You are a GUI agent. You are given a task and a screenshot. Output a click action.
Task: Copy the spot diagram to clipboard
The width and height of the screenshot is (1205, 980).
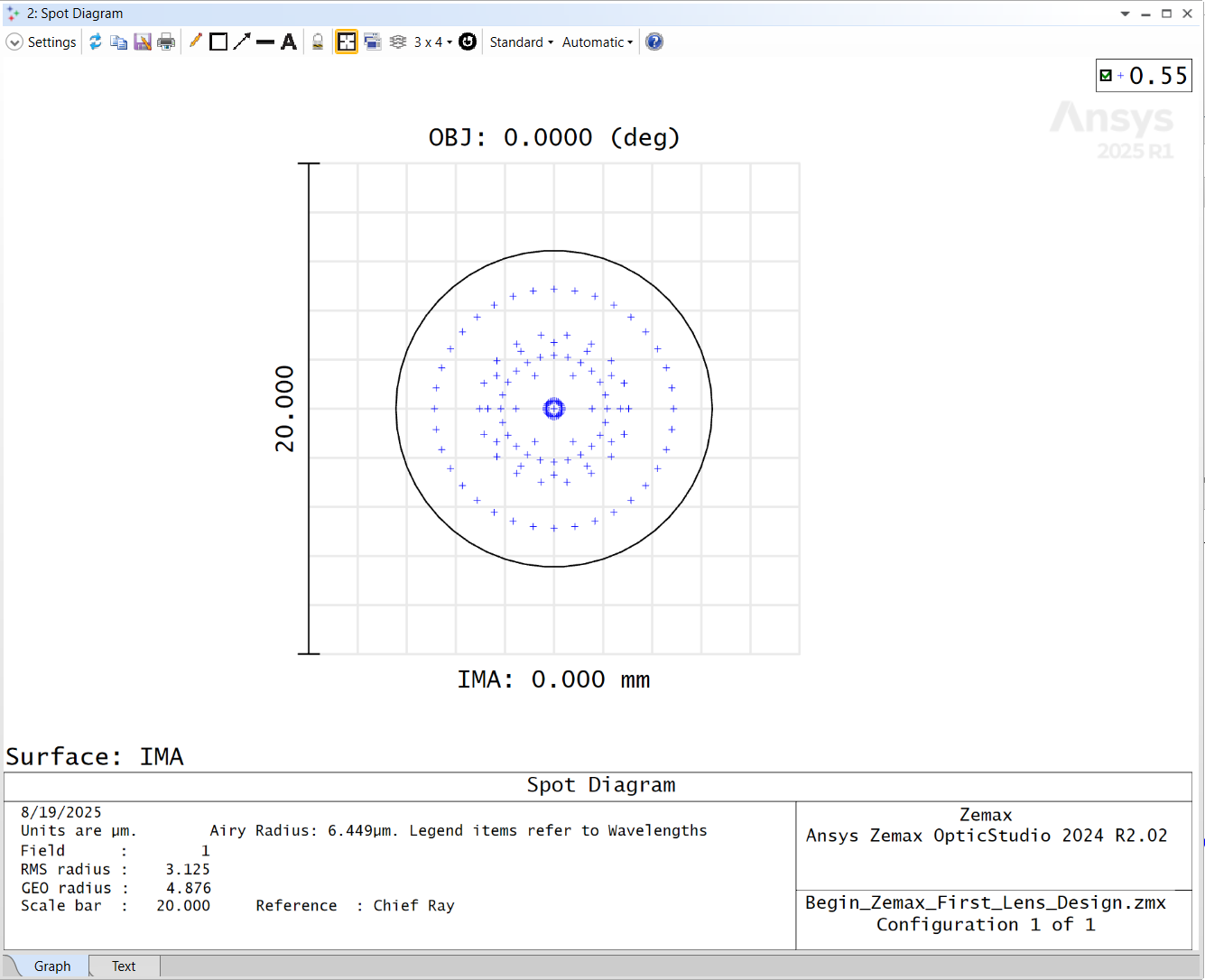118,42
